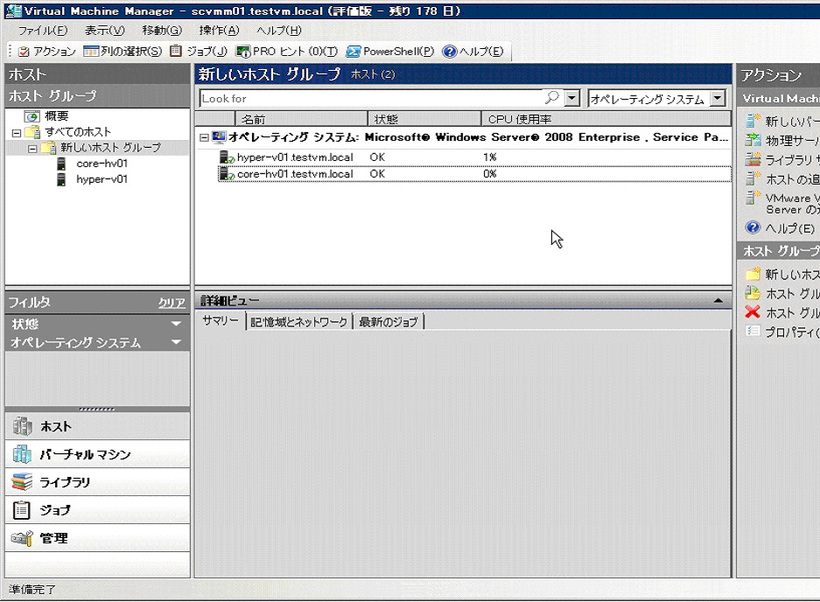This screenshot has height=602, width=820.
Task: Click the ジョブ toolbar icon
Action: (177, 51)
